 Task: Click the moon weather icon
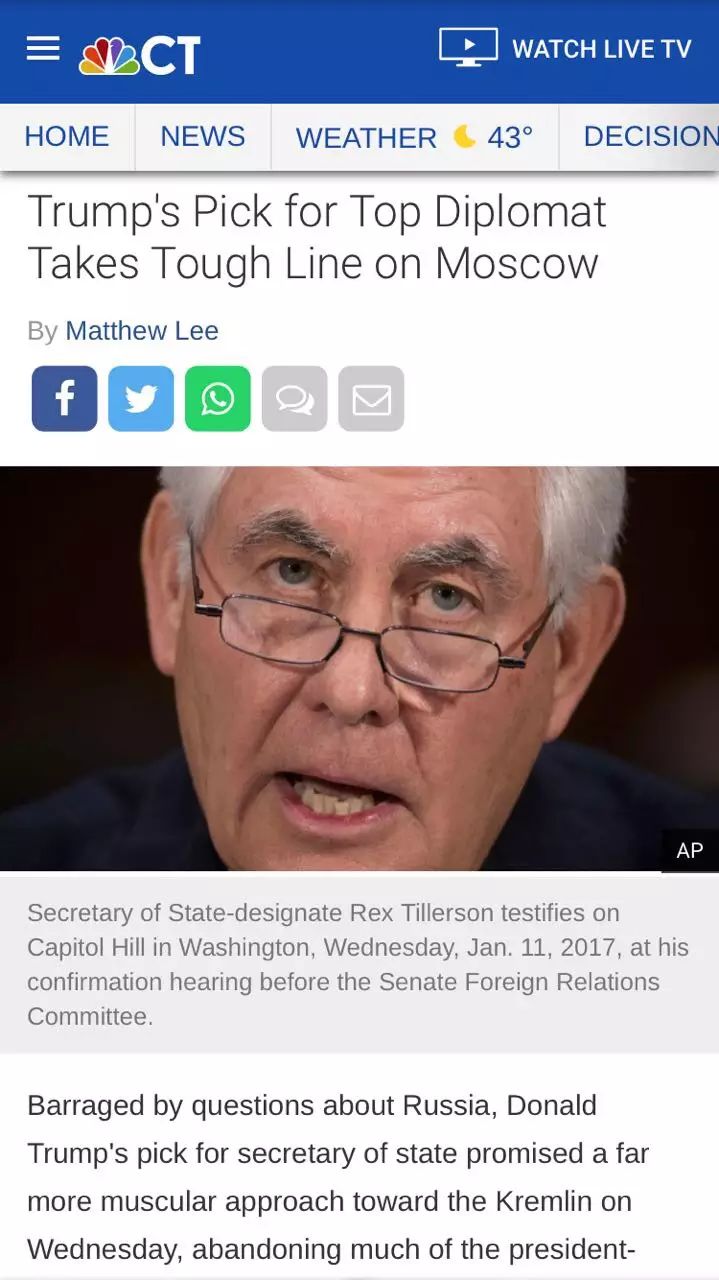464,136
